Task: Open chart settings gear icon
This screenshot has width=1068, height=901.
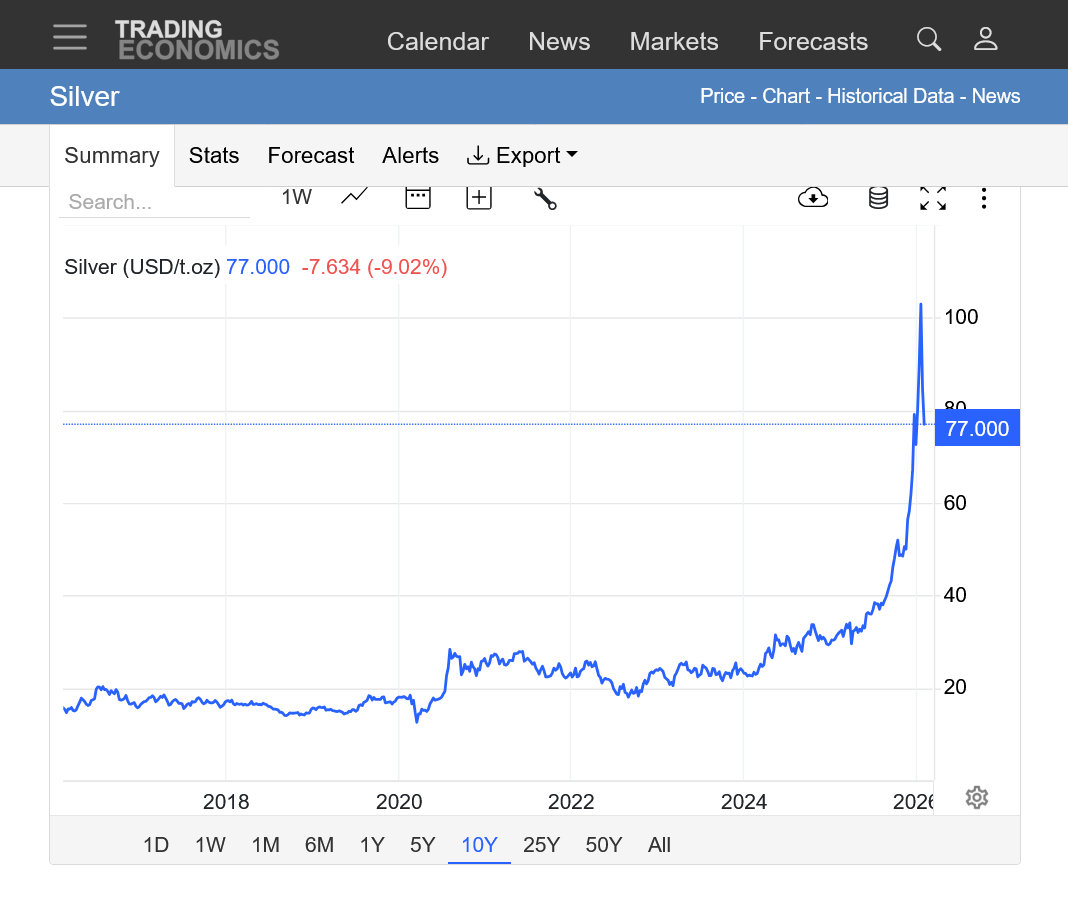Action: click(x=977, y=797)
